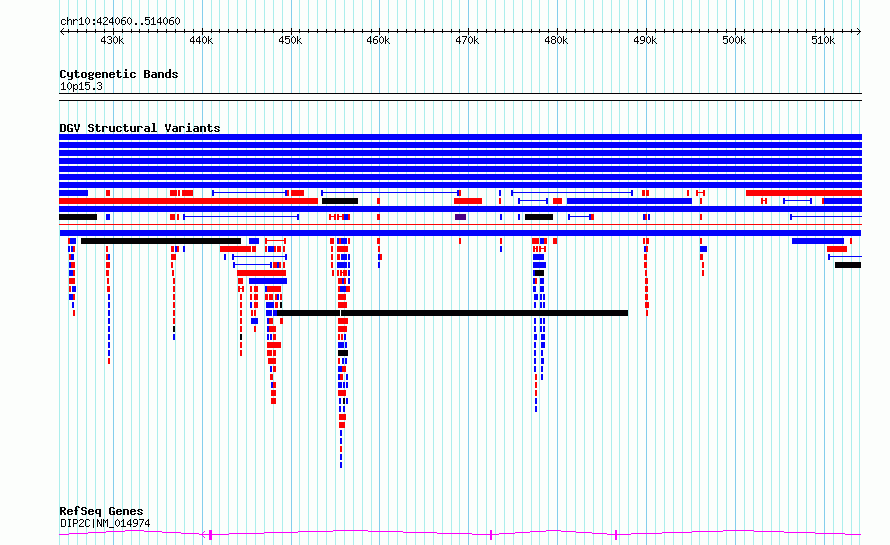Viewport: 890px width, 545px height.
Task: Click the 10p15.3 band label
Action: tap(81, 86)
